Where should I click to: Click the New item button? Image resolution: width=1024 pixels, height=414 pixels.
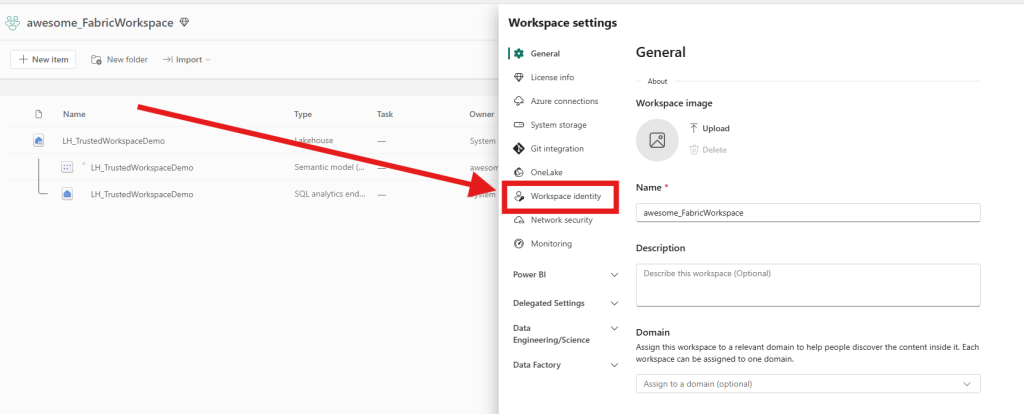pyautogui.click(x=43, y=59)
